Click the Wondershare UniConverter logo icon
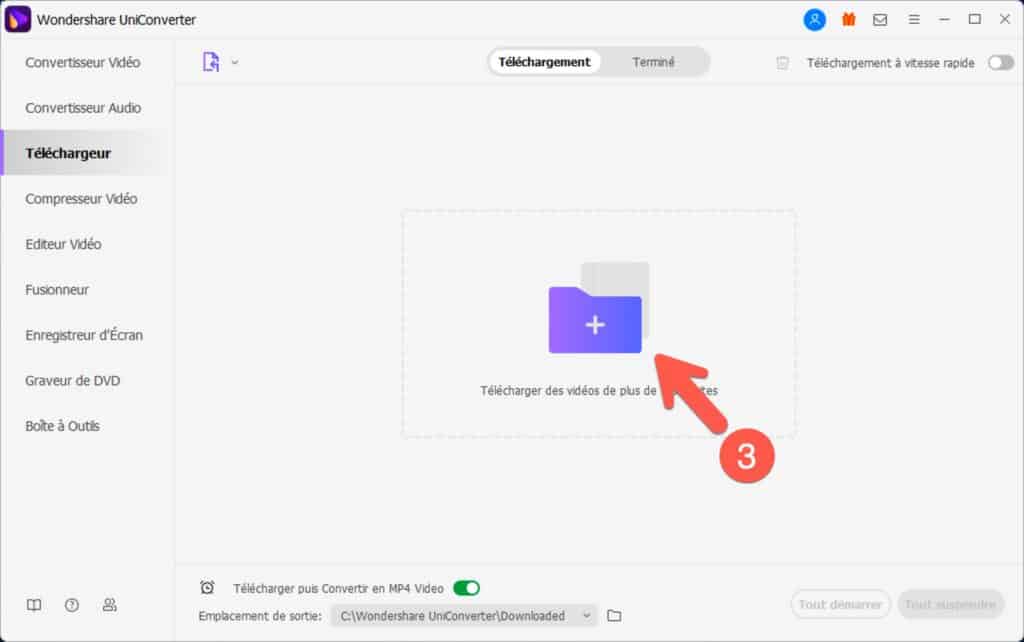This screenshot has width=1024, height=642. pos(18,20)
